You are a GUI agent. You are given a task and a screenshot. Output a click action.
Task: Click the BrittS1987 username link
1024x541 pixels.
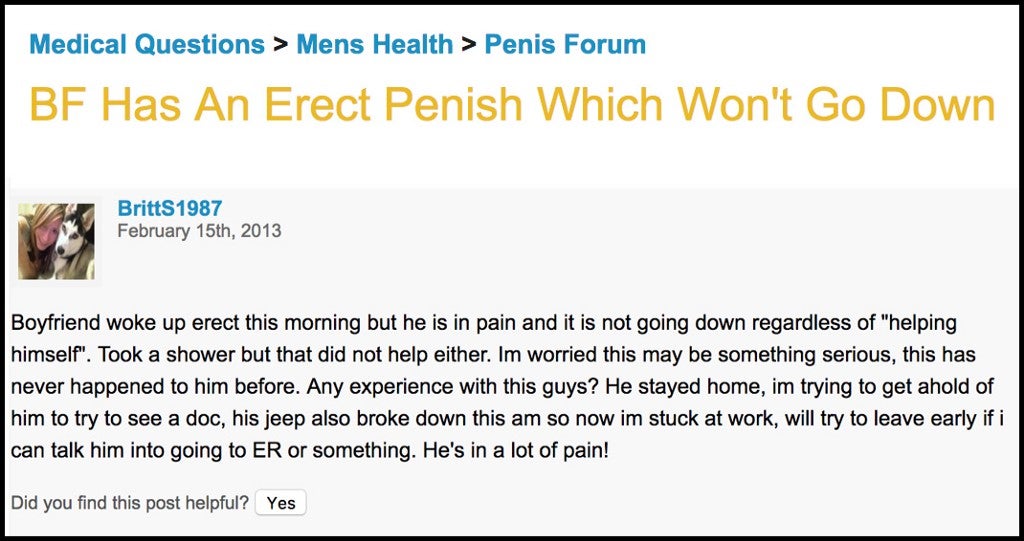170,208
